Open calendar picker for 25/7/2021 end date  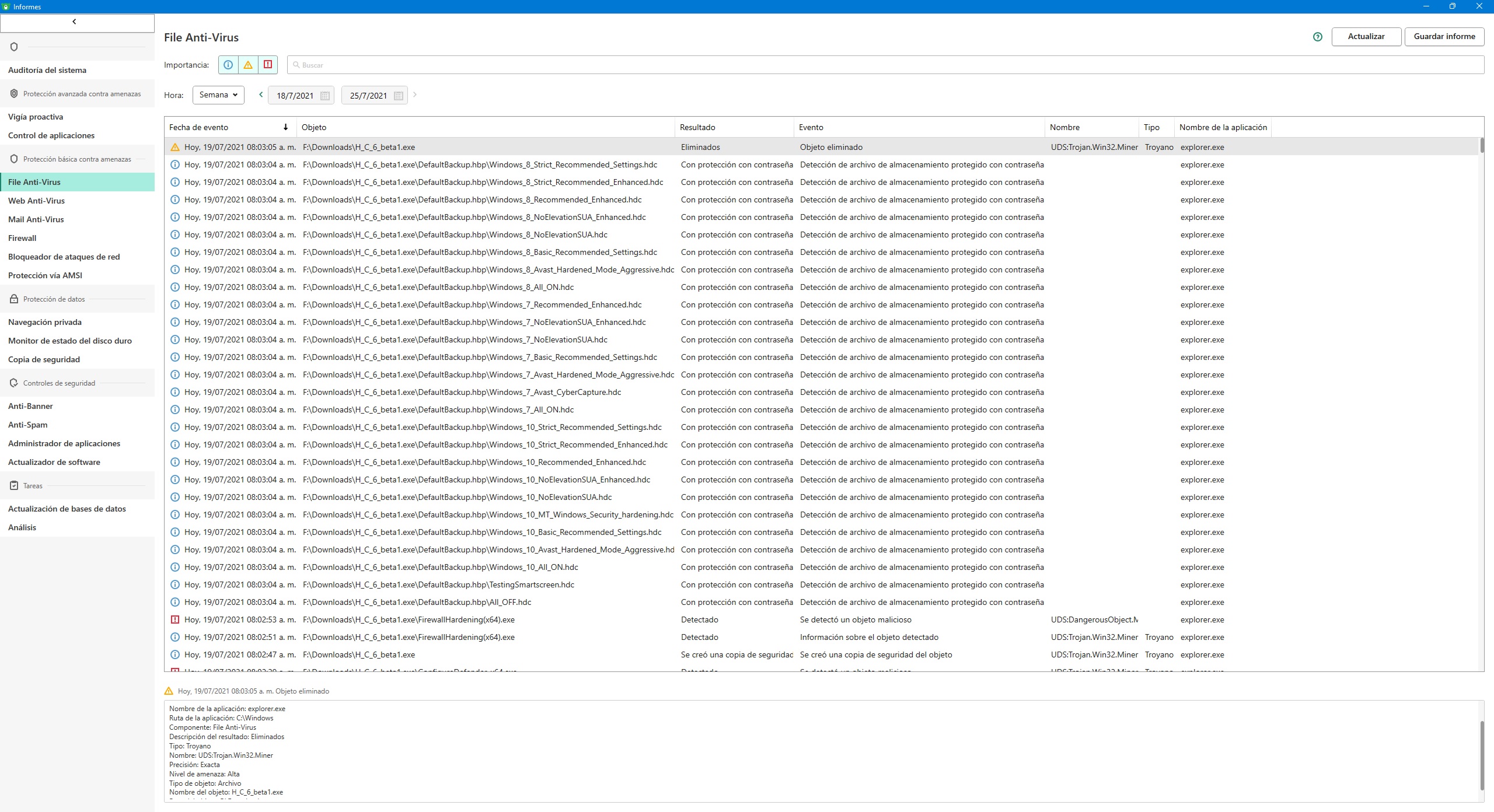(x=399, y=96)
